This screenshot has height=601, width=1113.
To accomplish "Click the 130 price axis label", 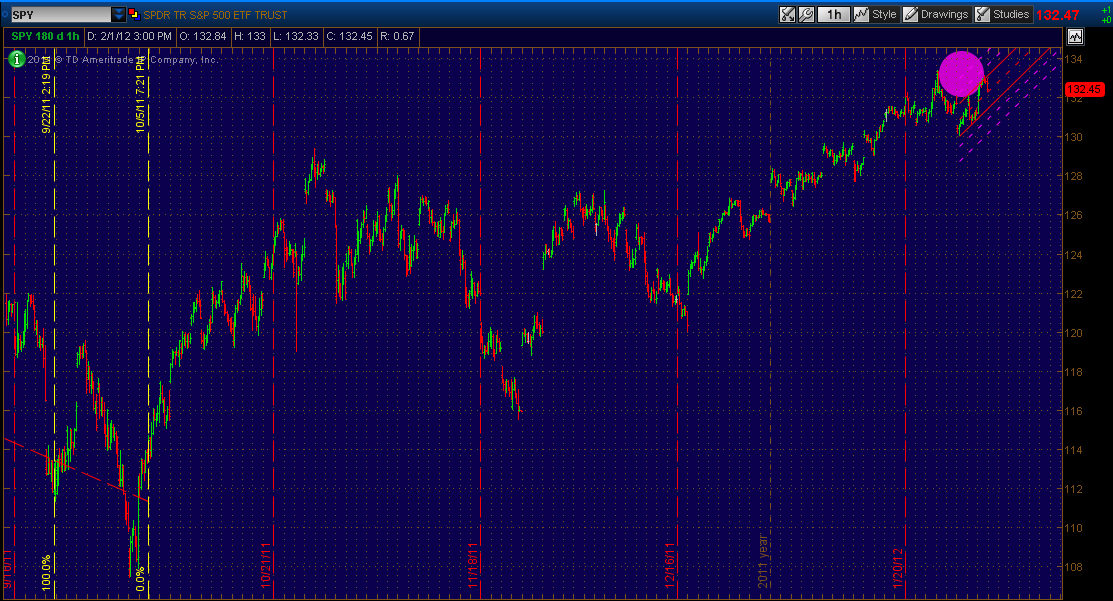I will pos(1075,137).
